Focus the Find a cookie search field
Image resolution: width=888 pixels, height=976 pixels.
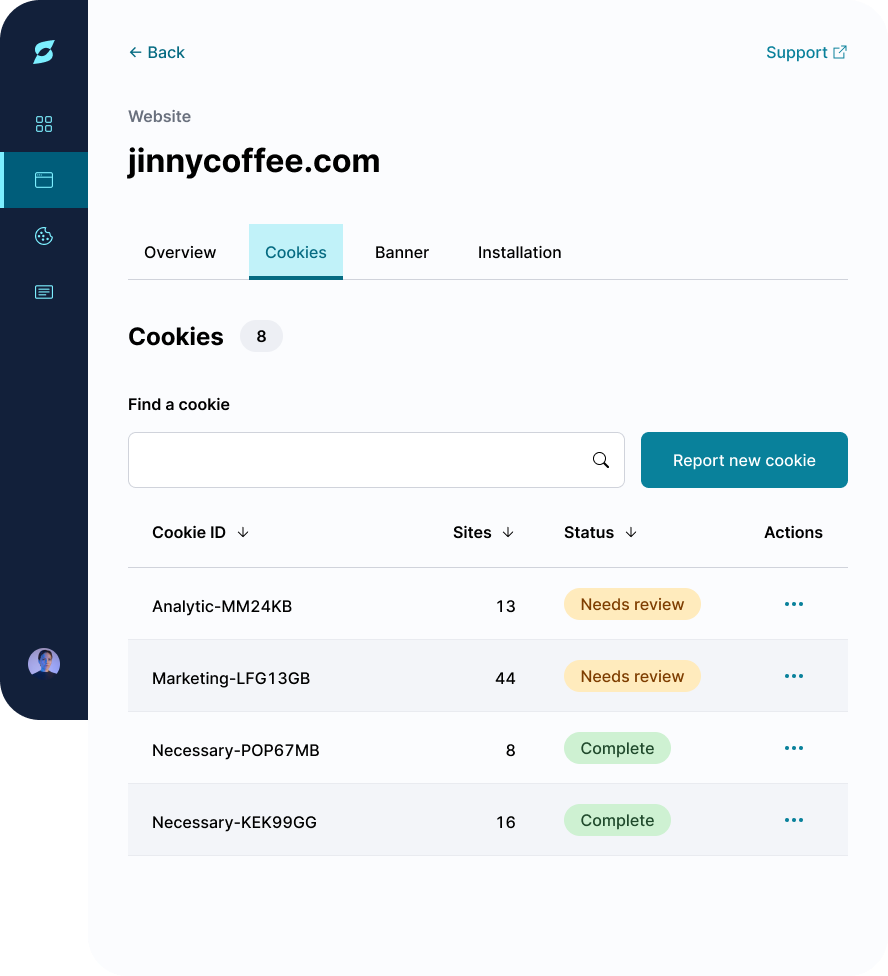(x=376, y=460)
